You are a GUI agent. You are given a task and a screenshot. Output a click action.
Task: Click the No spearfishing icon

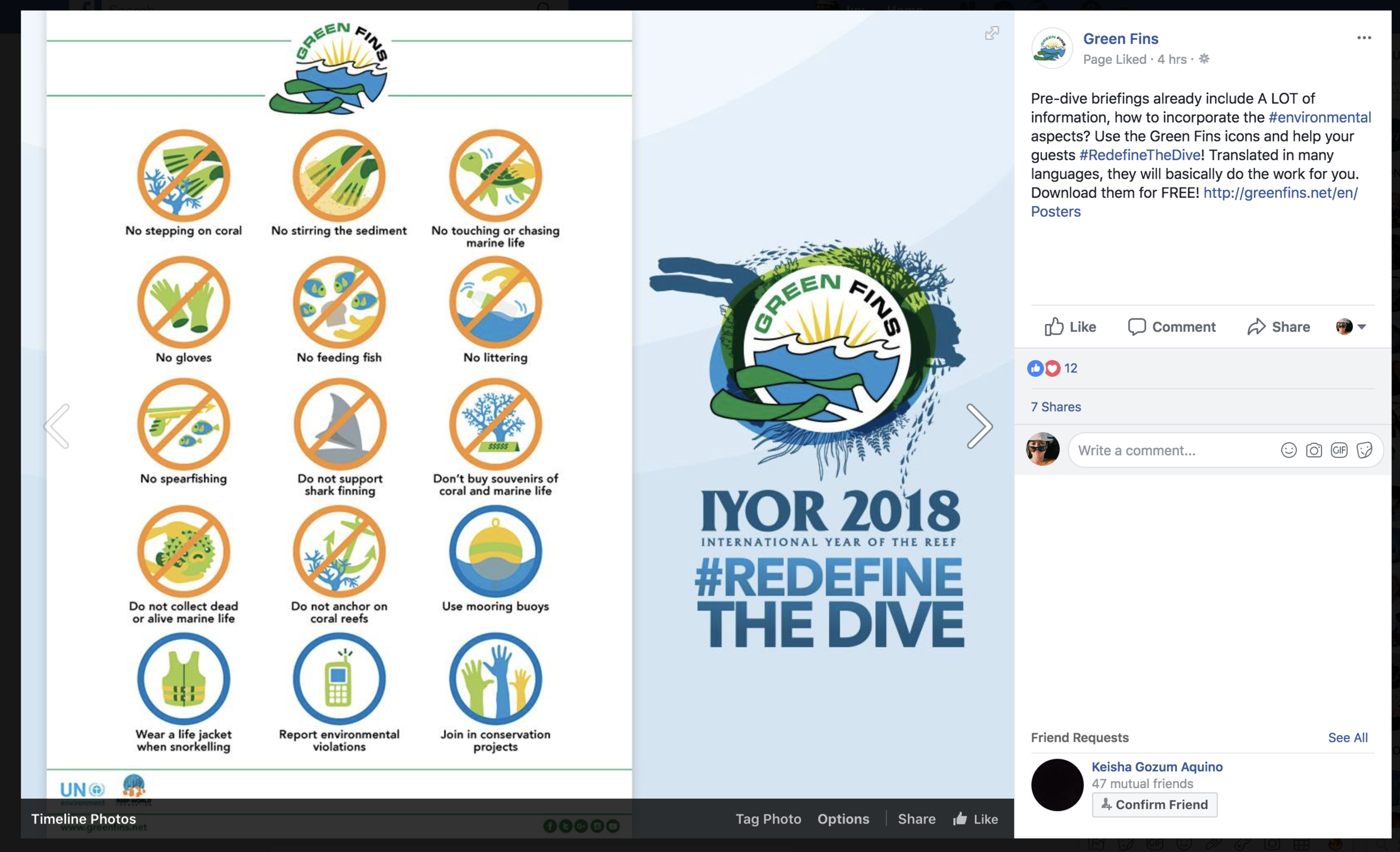184,424
